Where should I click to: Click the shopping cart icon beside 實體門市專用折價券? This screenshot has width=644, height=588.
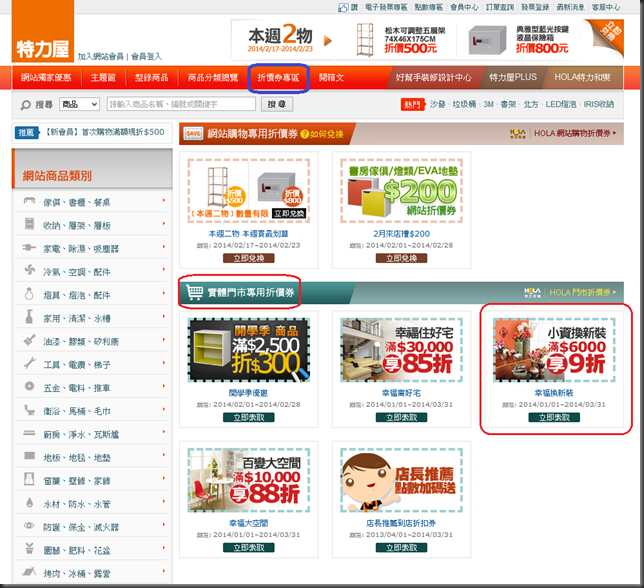point(194,292)
